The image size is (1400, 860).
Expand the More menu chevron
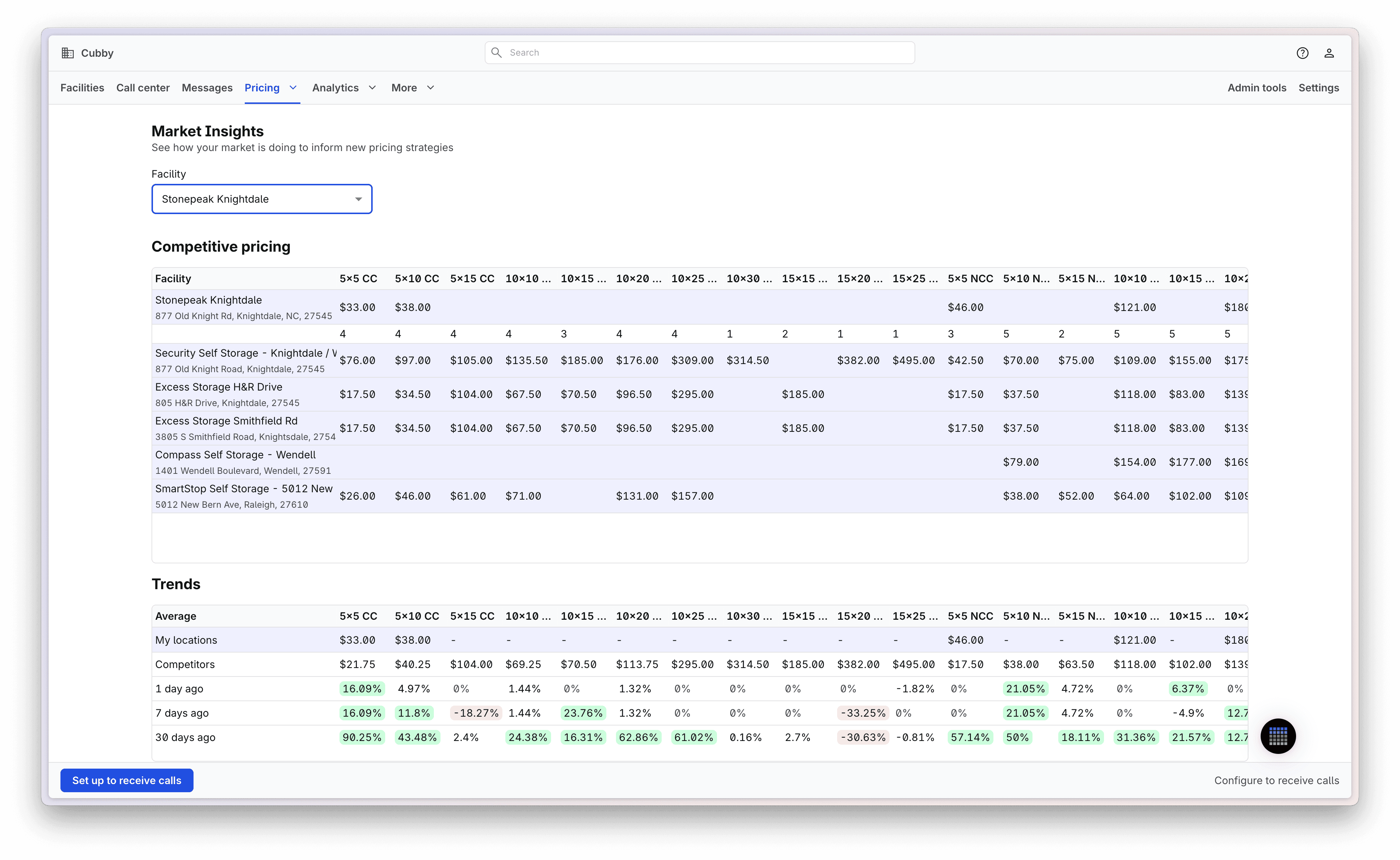point(431,88)
